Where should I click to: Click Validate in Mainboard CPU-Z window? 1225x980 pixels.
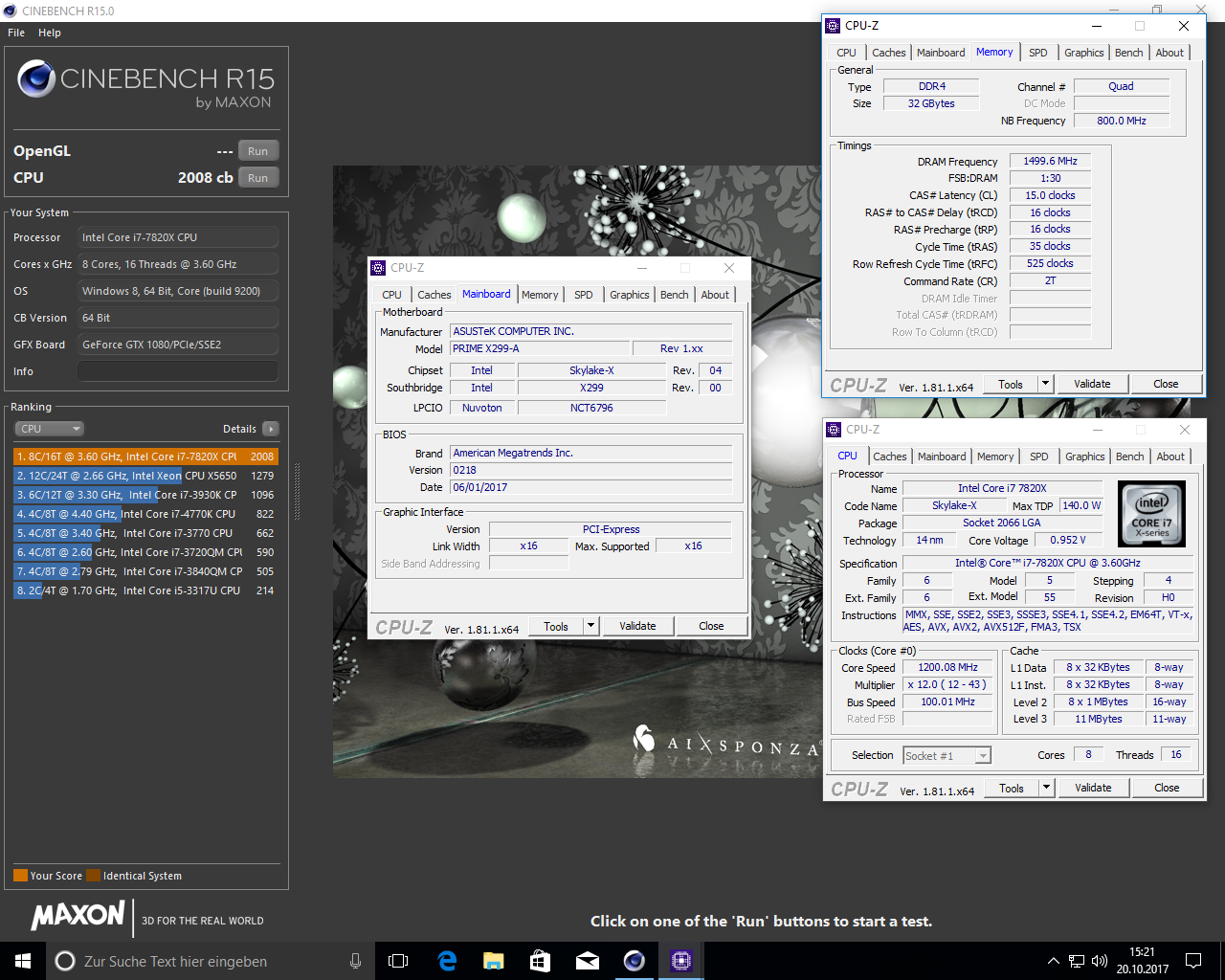[637, 626]
